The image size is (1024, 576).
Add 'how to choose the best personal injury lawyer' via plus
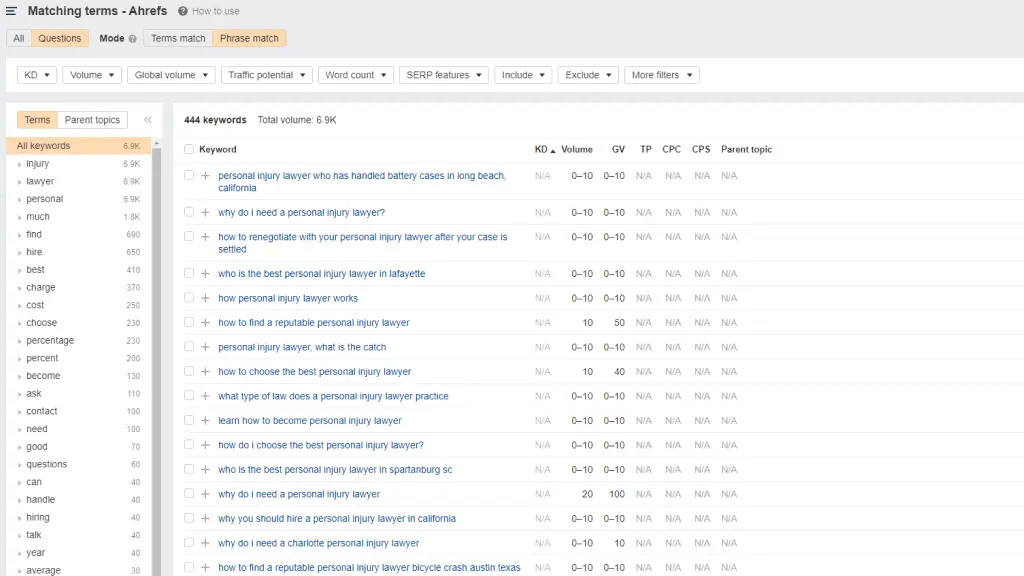coord(205,372)
